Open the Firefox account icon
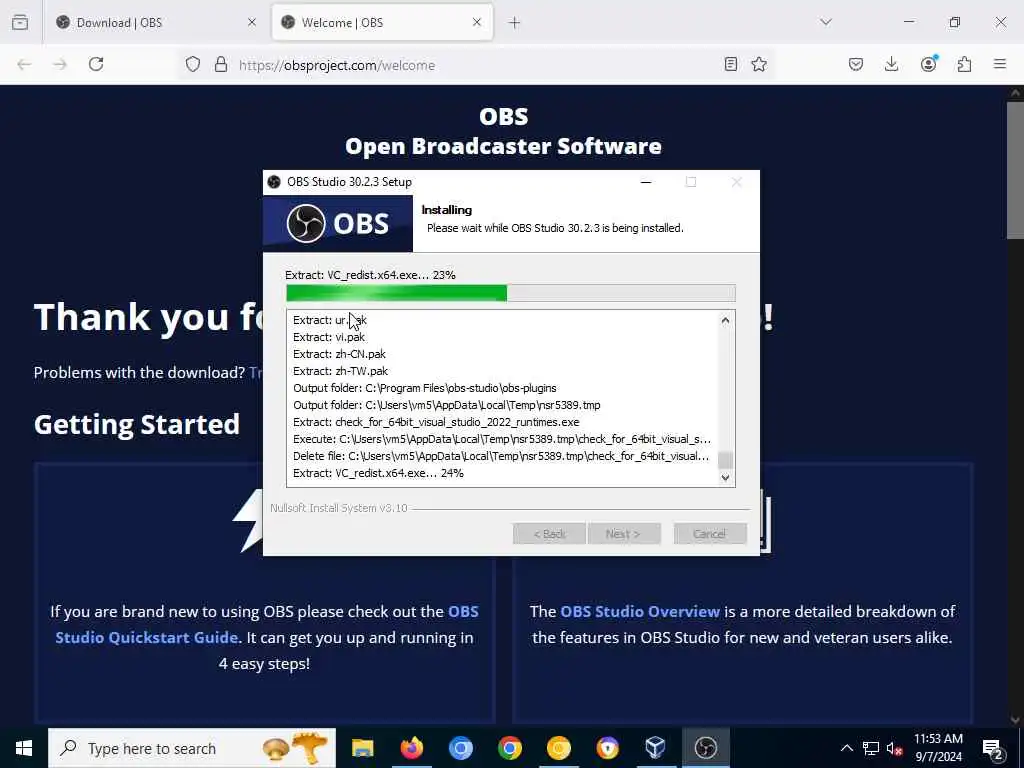Image resolution: width=1024 pixels, height=768 pixels. tap(928, 64)
